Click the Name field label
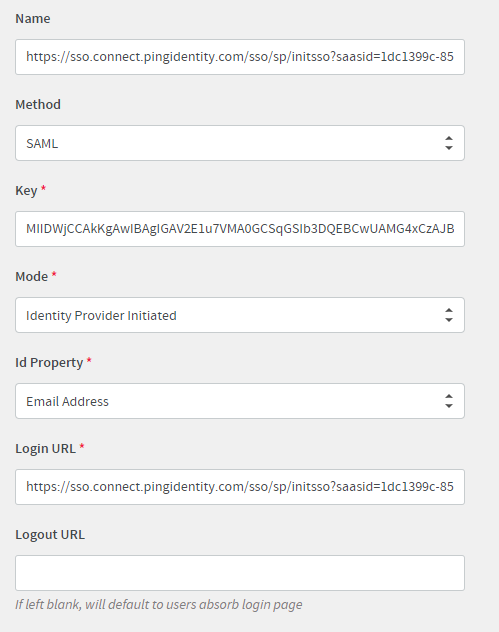 coord(33,19)
